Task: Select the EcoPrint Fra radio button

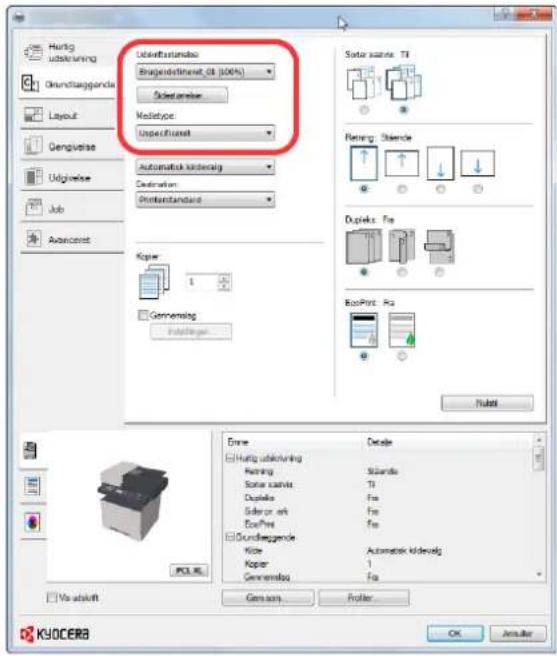Action: pos(364,356)
